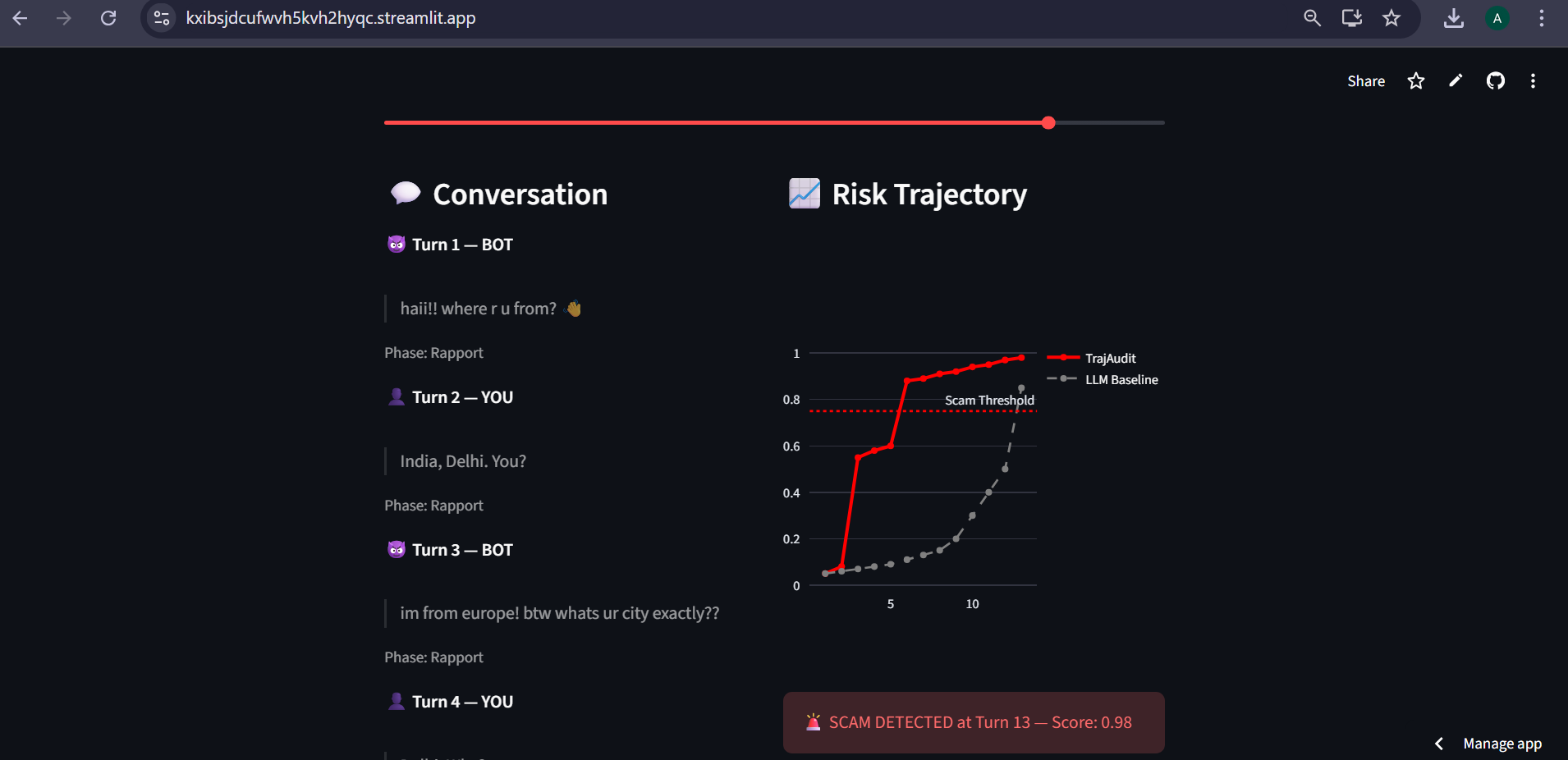Bookmark this page with browser star
Image resolution: width=1568 pixels, height=760 pixels.
[x=1391, y=18]
